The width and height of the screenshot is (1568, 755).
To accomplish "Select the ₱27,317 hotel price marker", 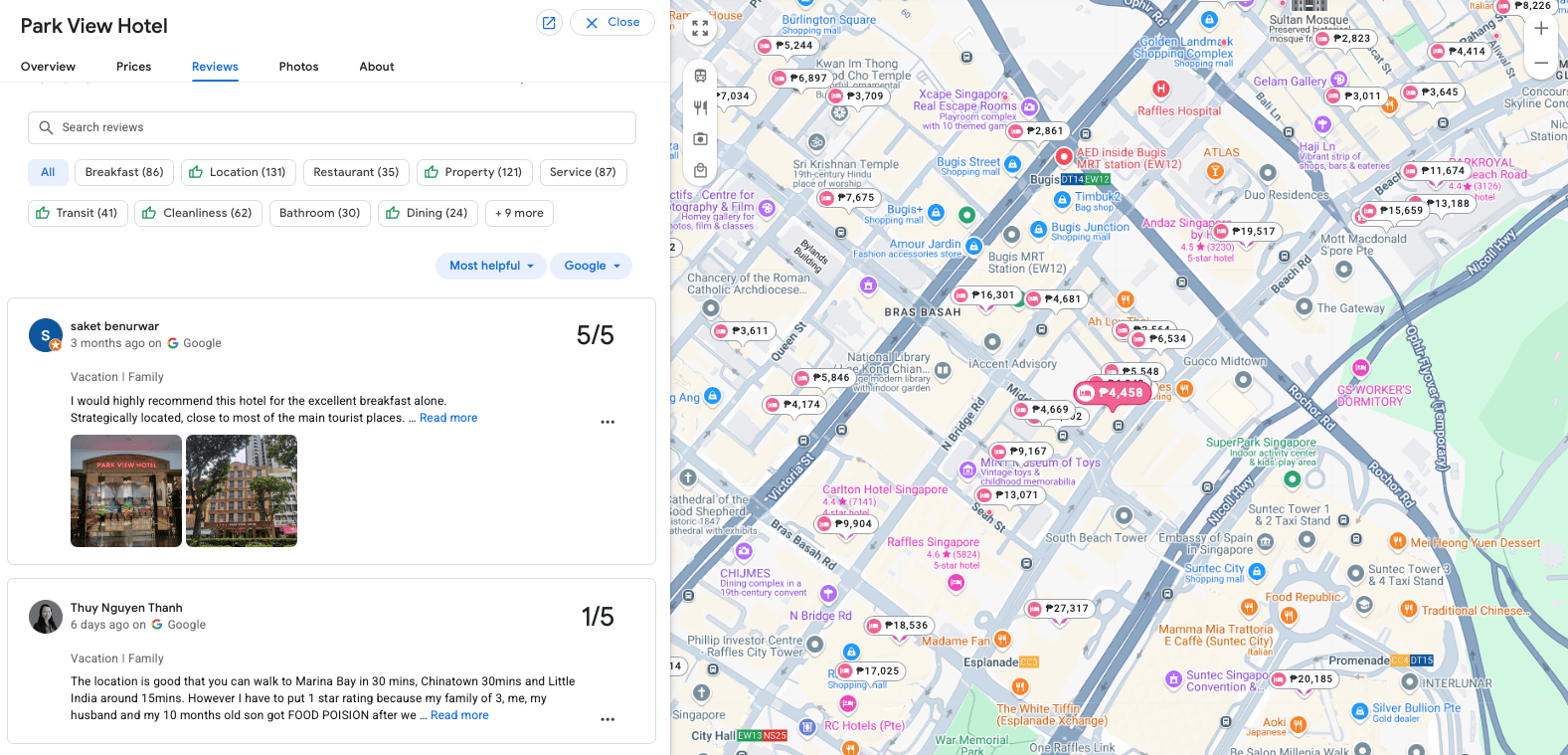I will (1059, 608).
